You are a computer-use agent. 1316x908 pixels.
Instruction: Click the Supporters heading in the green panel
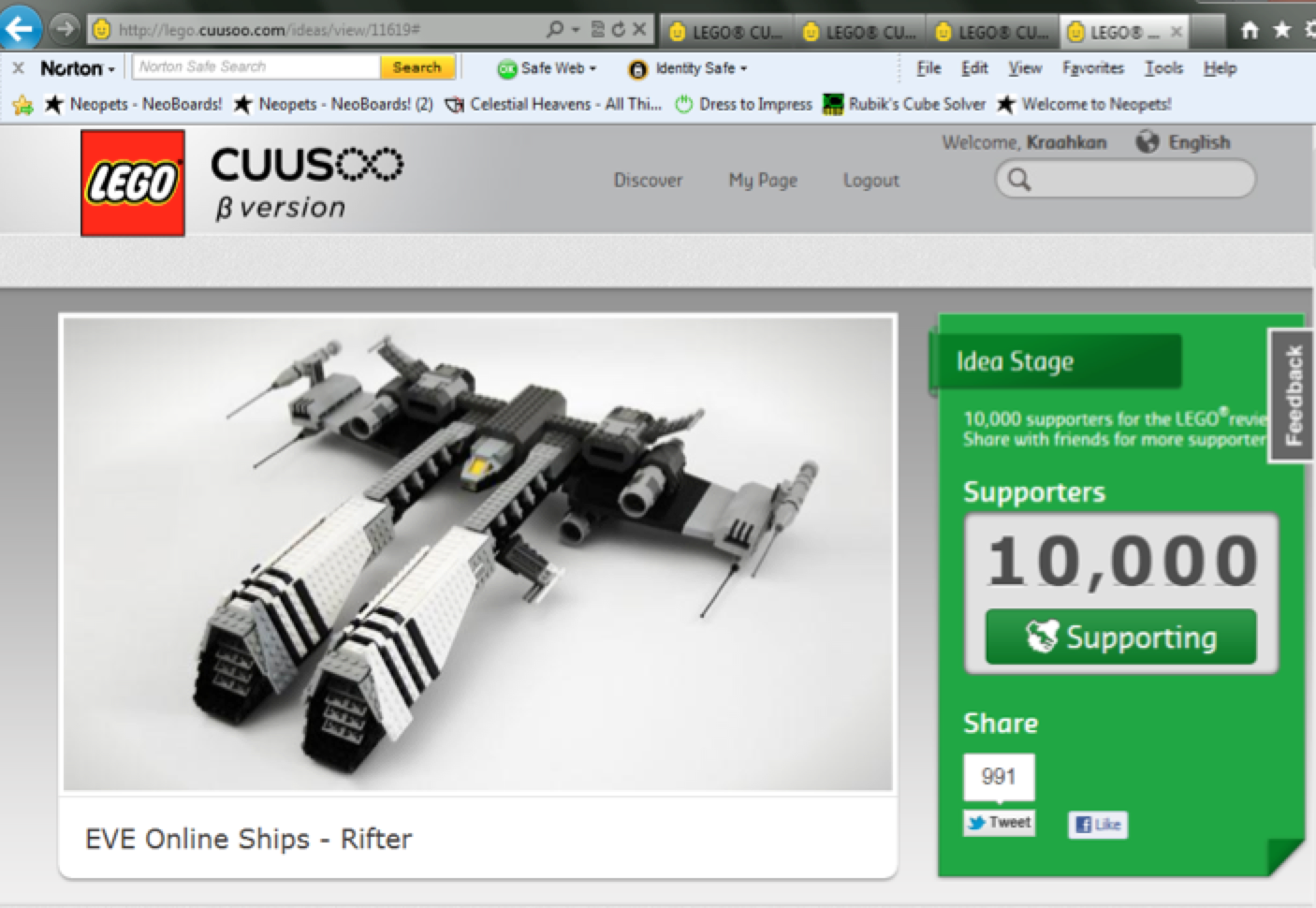[1033, 492]
